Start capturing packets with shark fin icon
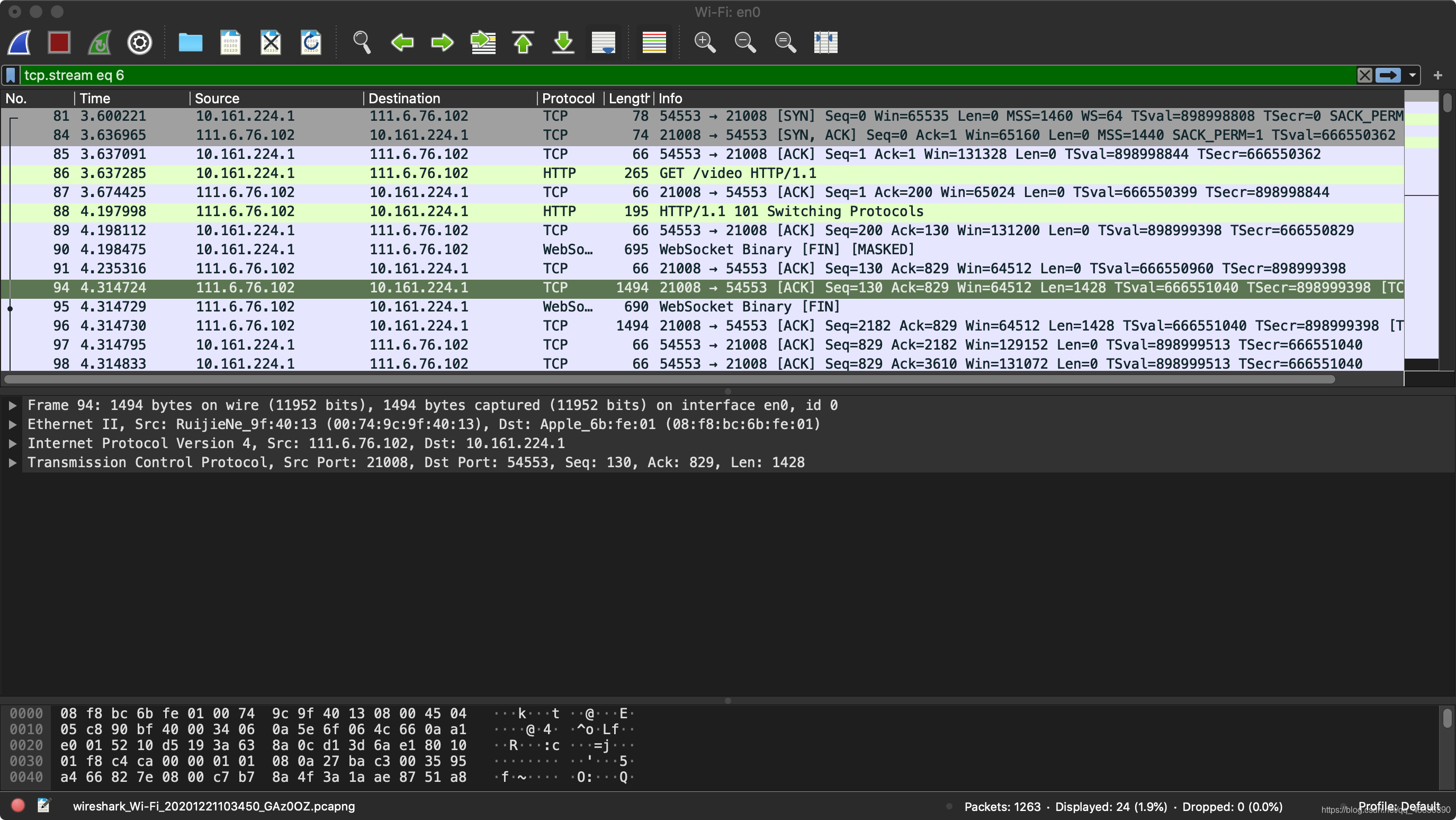The width and height of the screenshot is (1456, 820). (20, 42)
